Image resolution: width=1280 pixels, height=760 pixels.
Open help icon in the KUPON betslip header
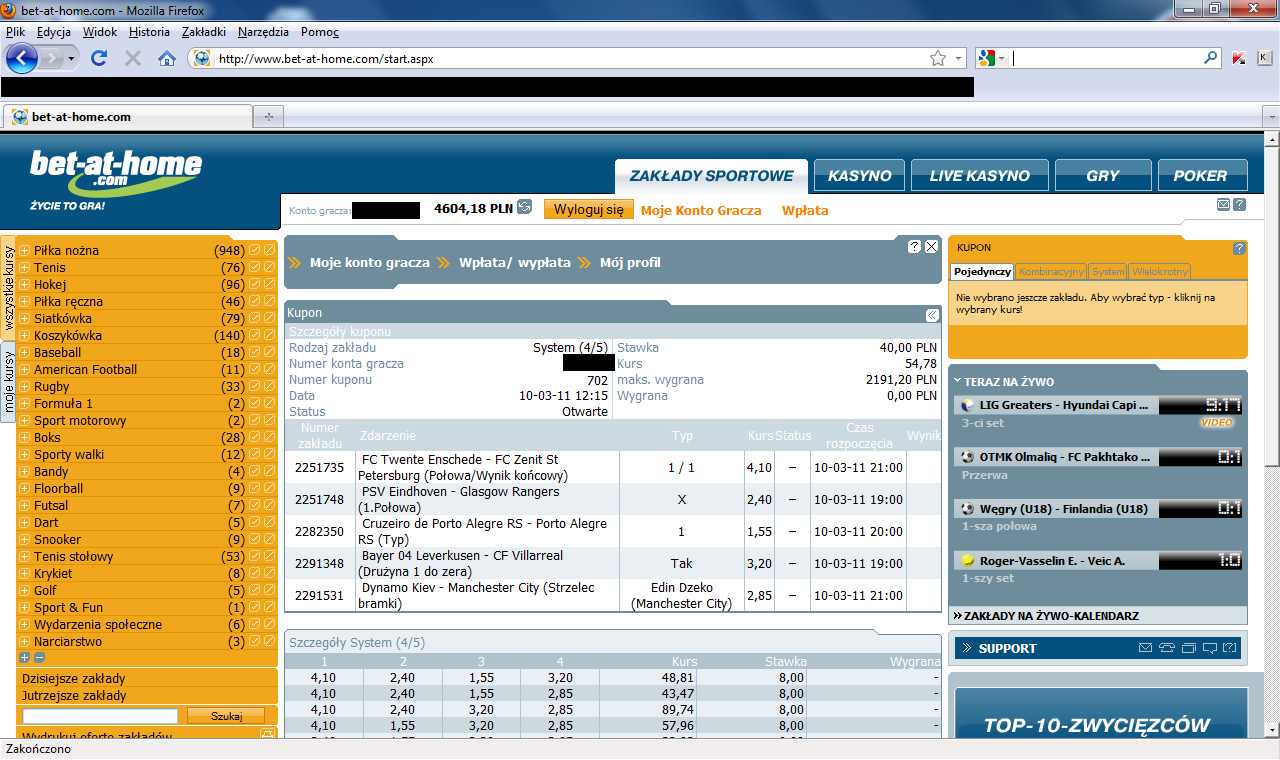coord(1240,248)
